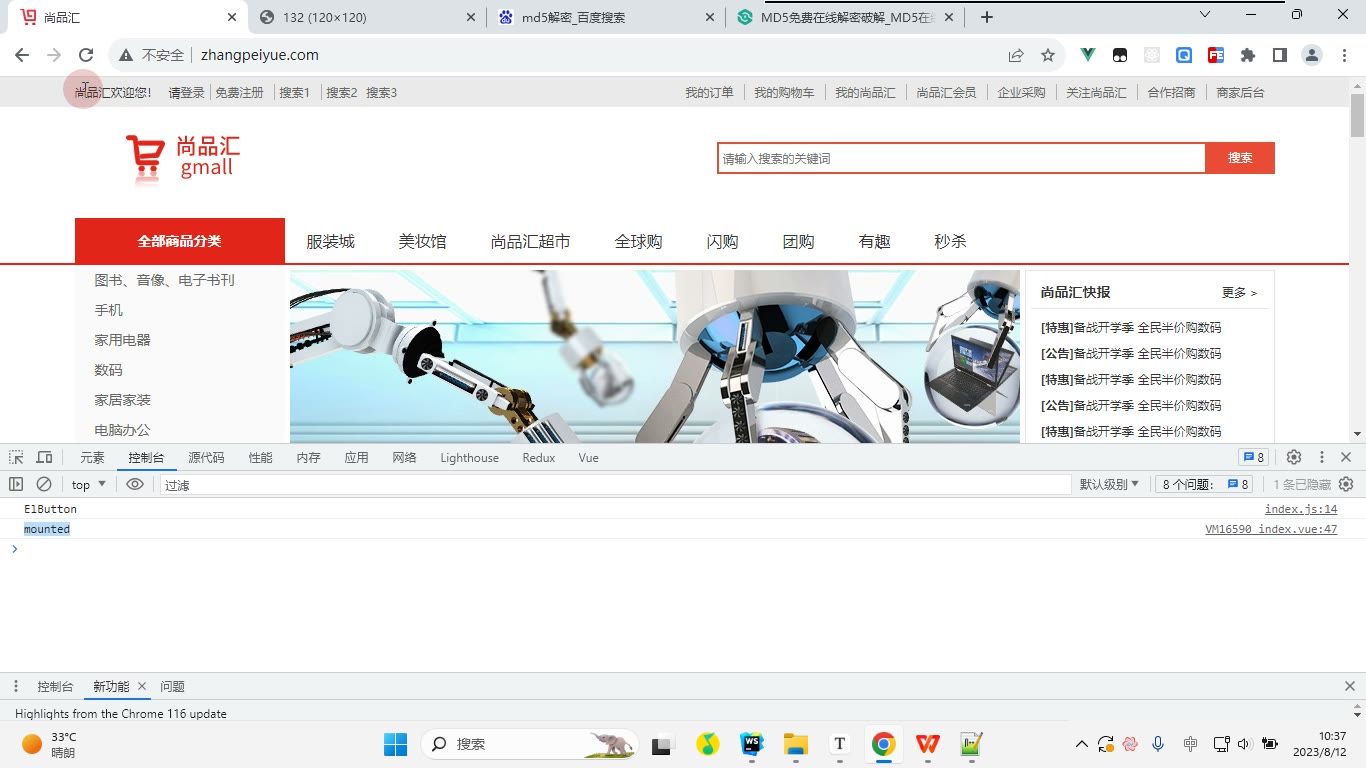1366x768 pixels.
Task: Toggle the browser side panel
Action: (x=1279, y=55)
